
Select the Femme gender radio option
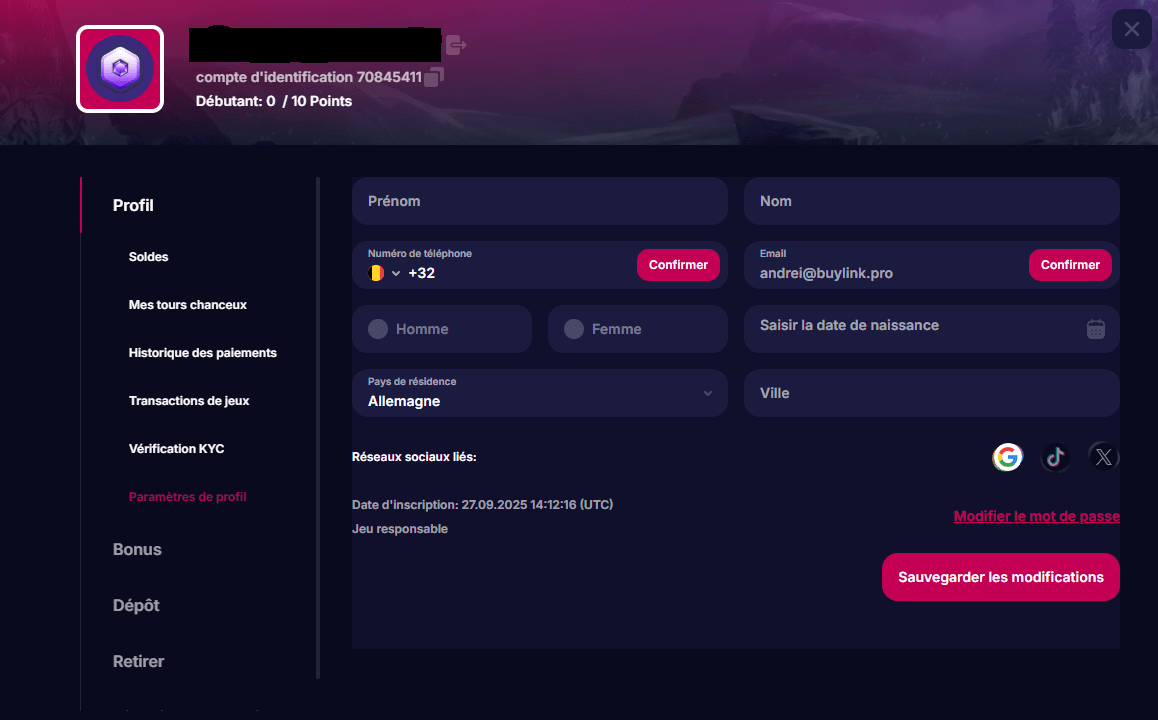click(574, 329)
